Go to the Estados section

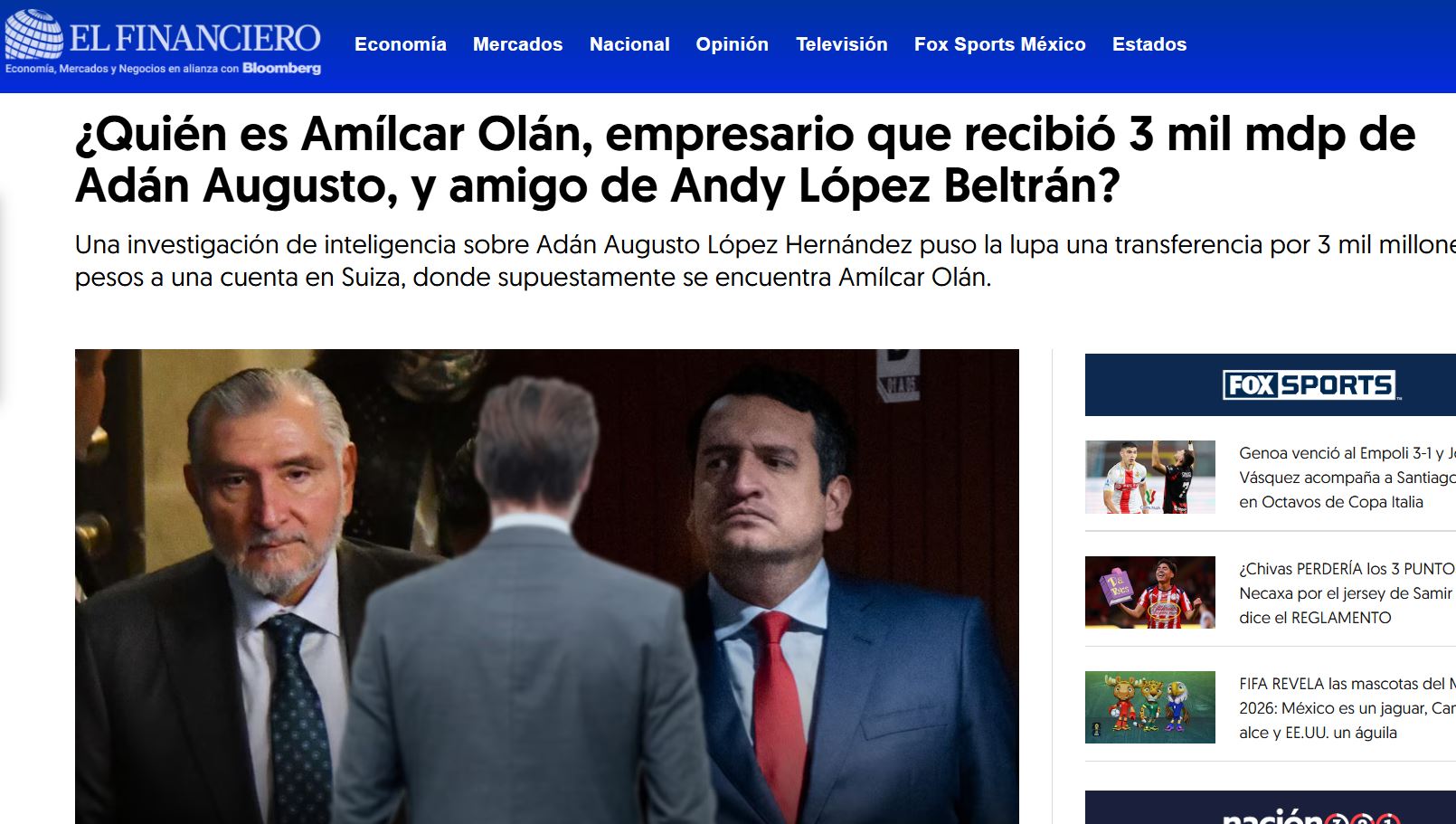coord(1149,44)
